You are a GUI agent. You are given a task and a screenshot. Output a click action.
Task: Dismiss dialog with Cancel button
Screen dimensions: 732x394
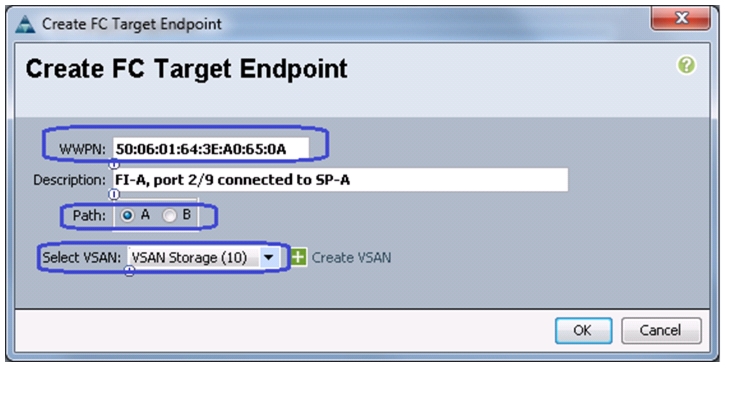coord(661,331)
